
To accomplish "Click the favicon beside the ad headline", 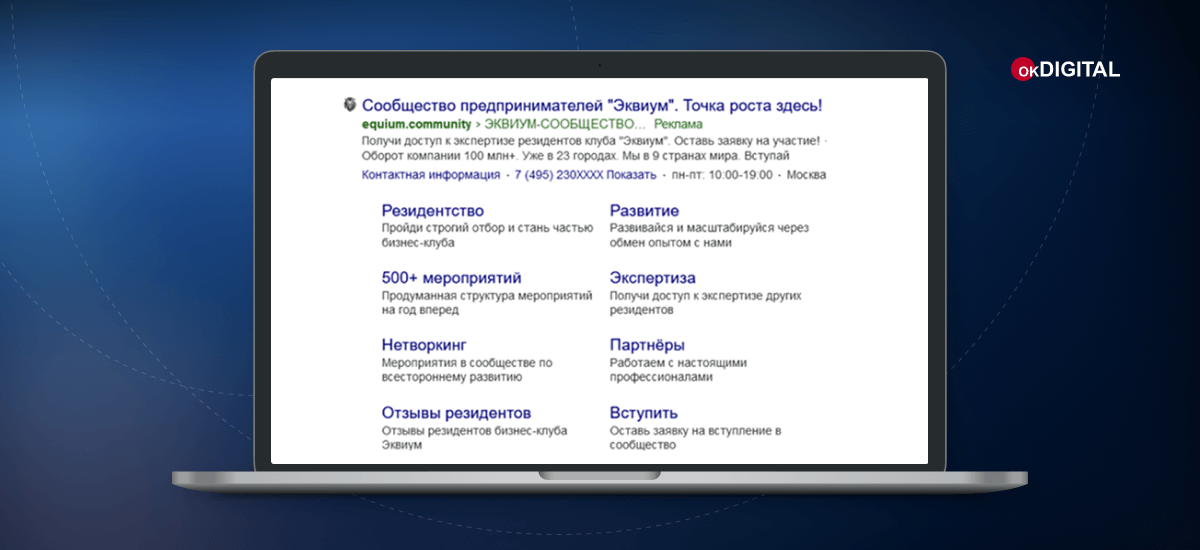I will pos(350,104).
